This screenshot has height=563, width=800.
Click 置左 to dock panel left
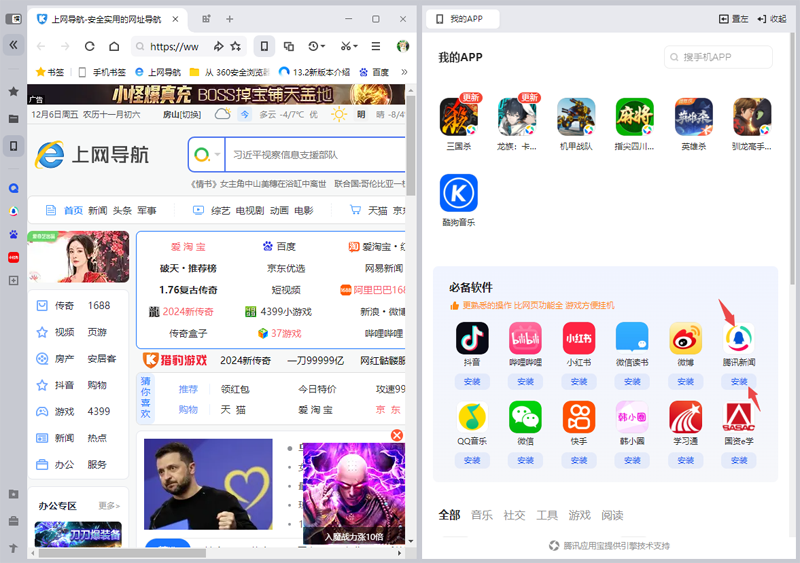point(734,19)
